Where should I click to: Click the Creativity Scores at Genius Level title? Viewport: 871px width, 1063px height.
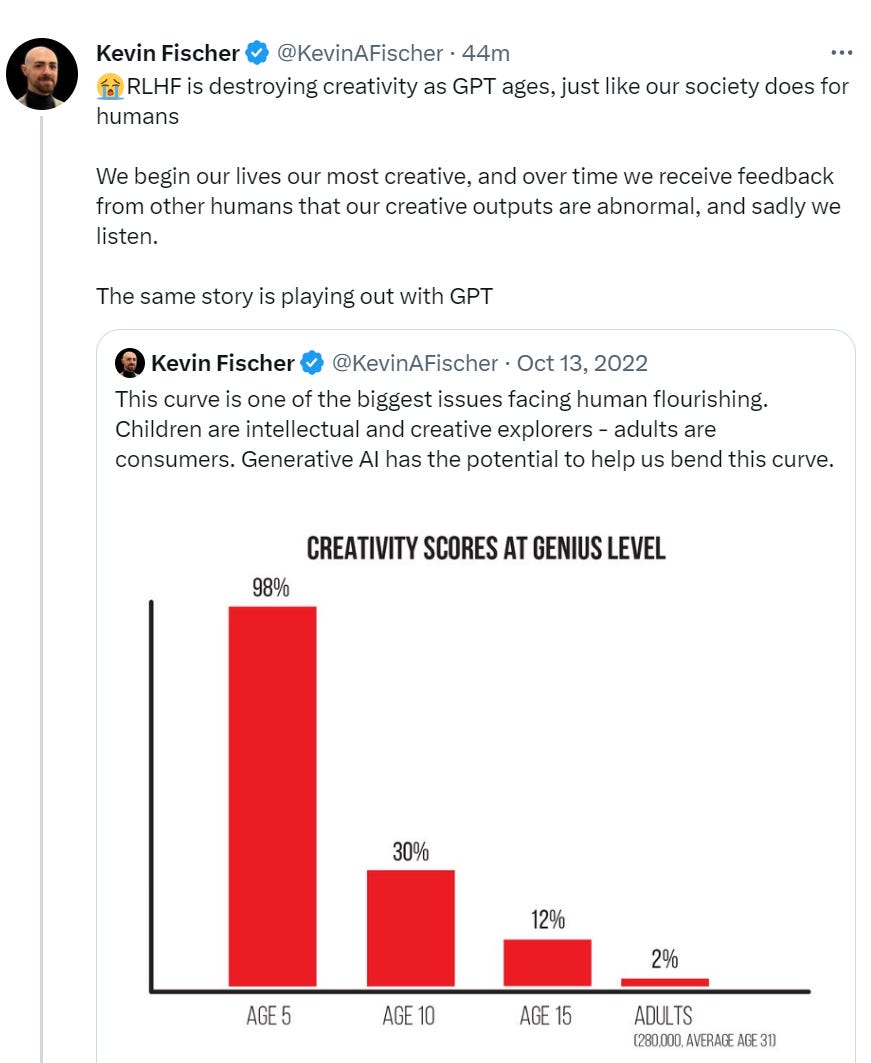tap(485, 549)
